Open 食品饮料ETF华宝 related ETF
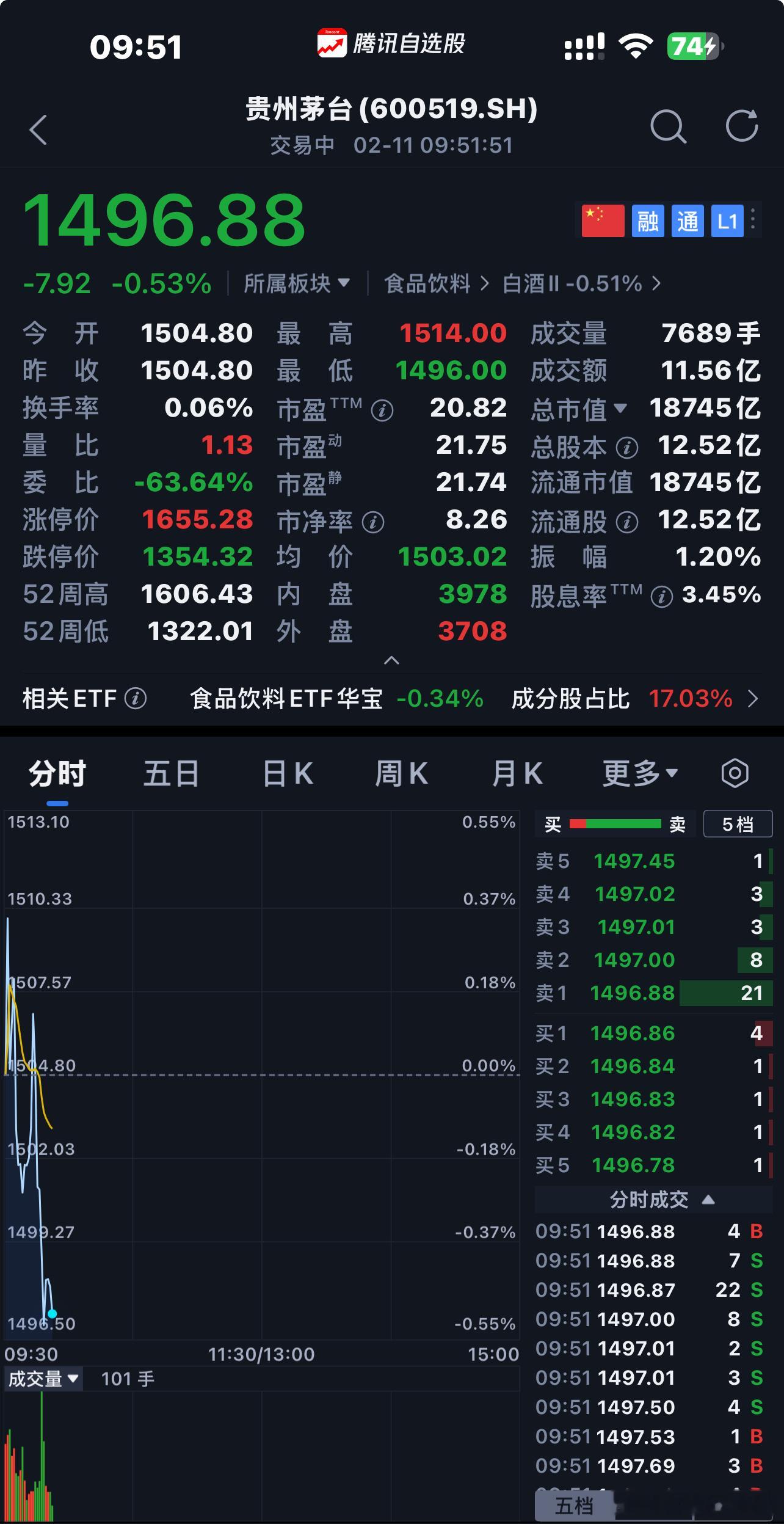The width and height of the screenshot is (784, 1524). click(x=336, y=698)
